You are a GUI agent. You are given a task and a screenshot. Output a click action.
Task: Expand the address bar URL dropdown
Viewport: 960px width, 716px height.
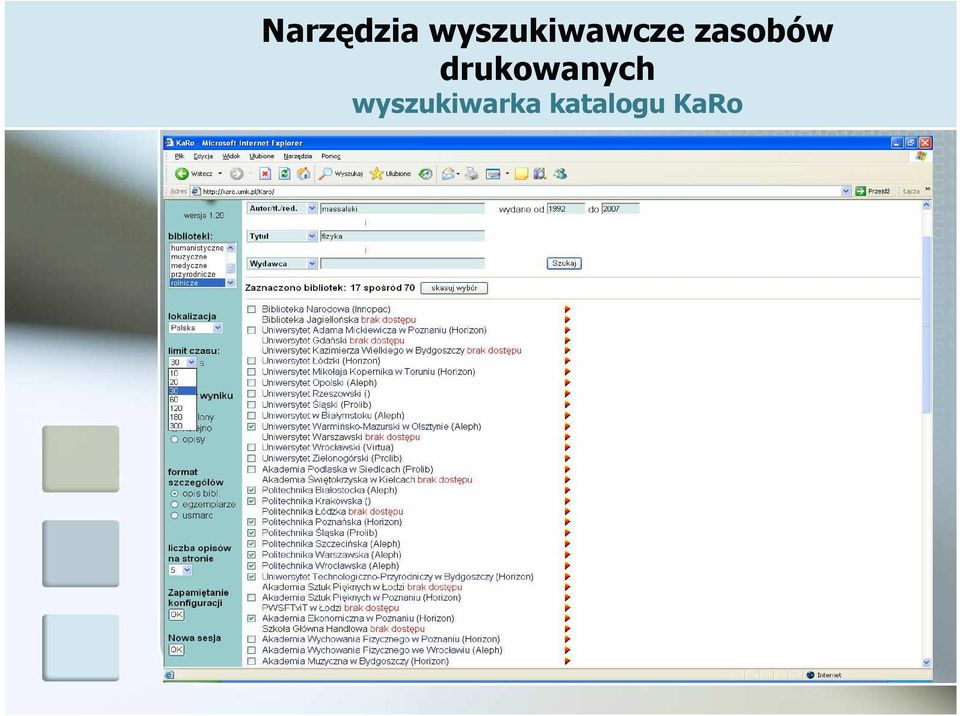click(x=846, y=191)
